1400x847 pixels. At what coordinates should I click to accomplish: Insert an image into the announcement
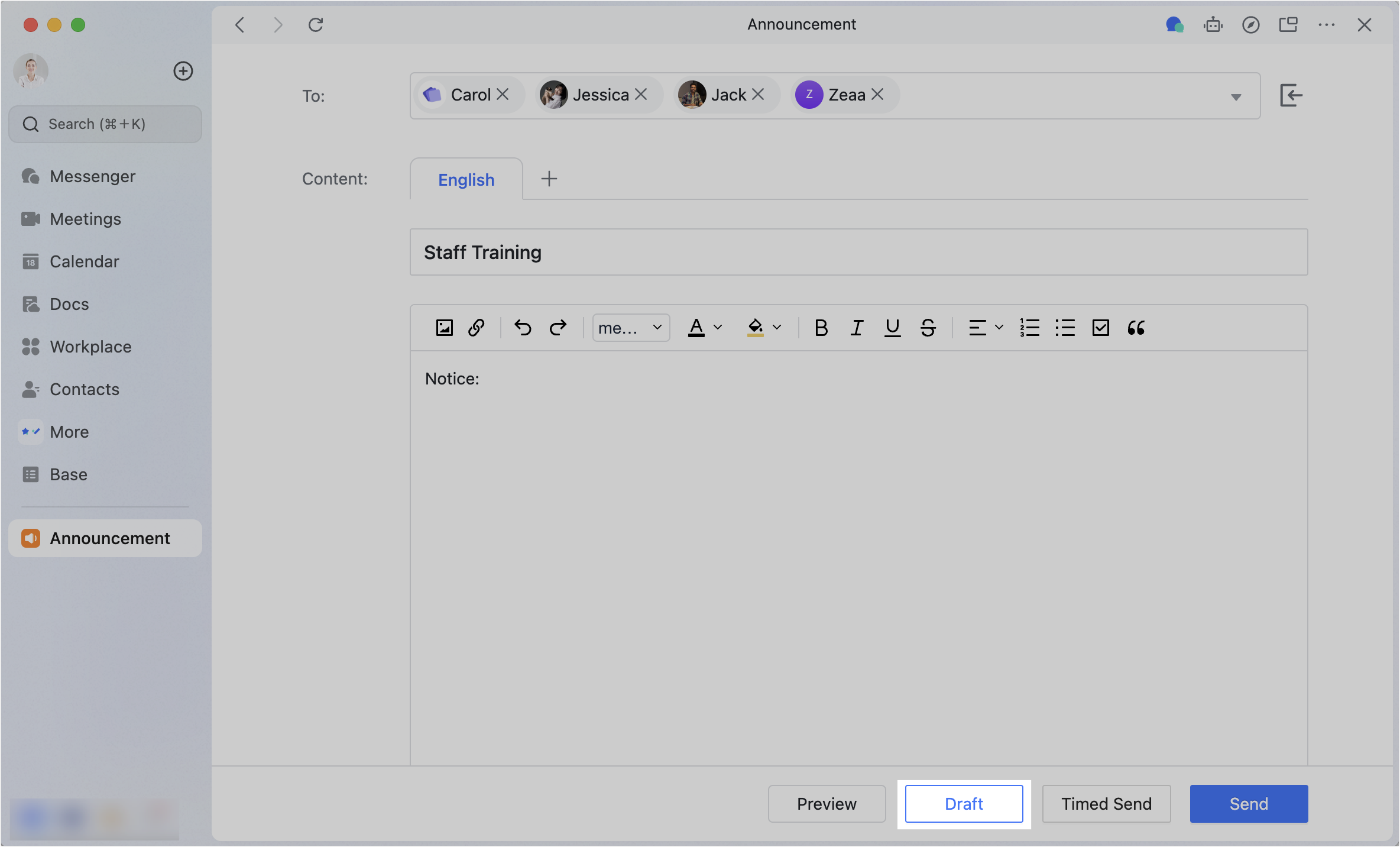[444, 328]
